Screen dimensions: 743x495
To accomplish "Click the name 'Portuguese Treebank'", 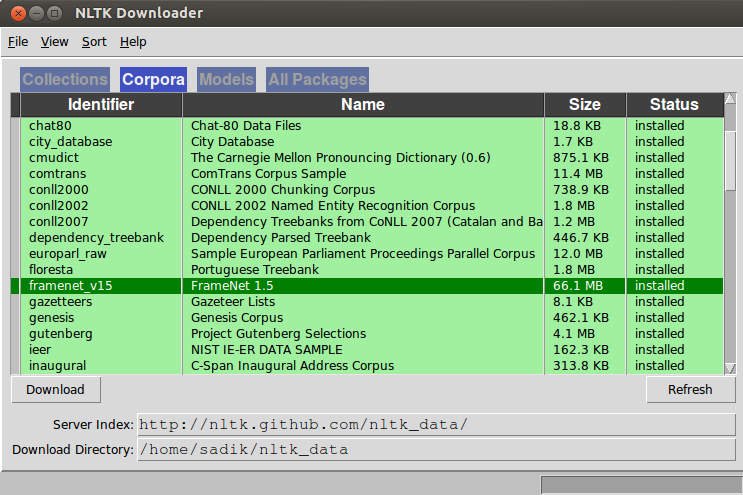I will 255,270.
